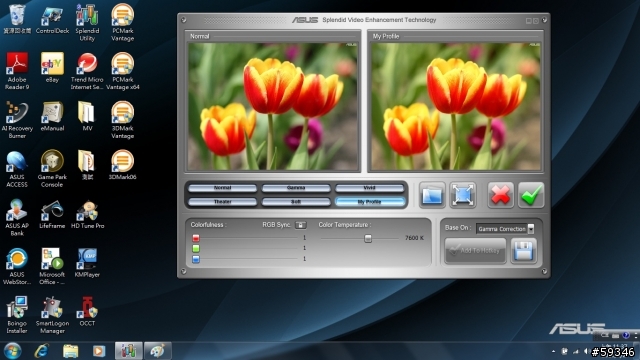Open the folder icon in Splendid window
Viewport: 640px width, 360px height.
(432, 195)
